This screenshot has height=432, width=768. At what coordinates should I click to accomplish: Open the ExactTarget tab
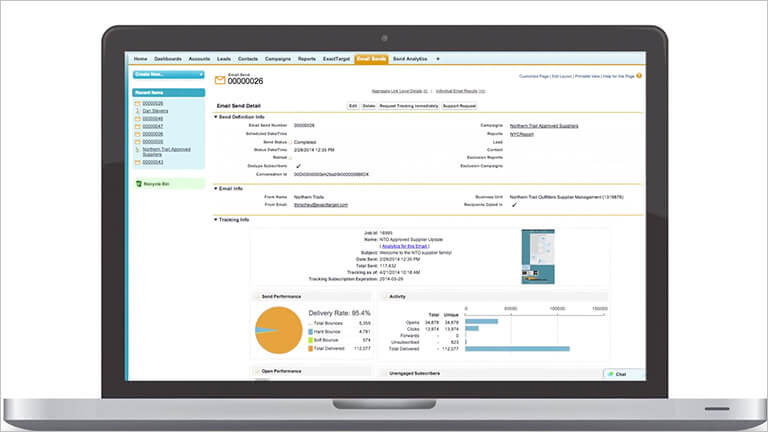coord(336,59)
